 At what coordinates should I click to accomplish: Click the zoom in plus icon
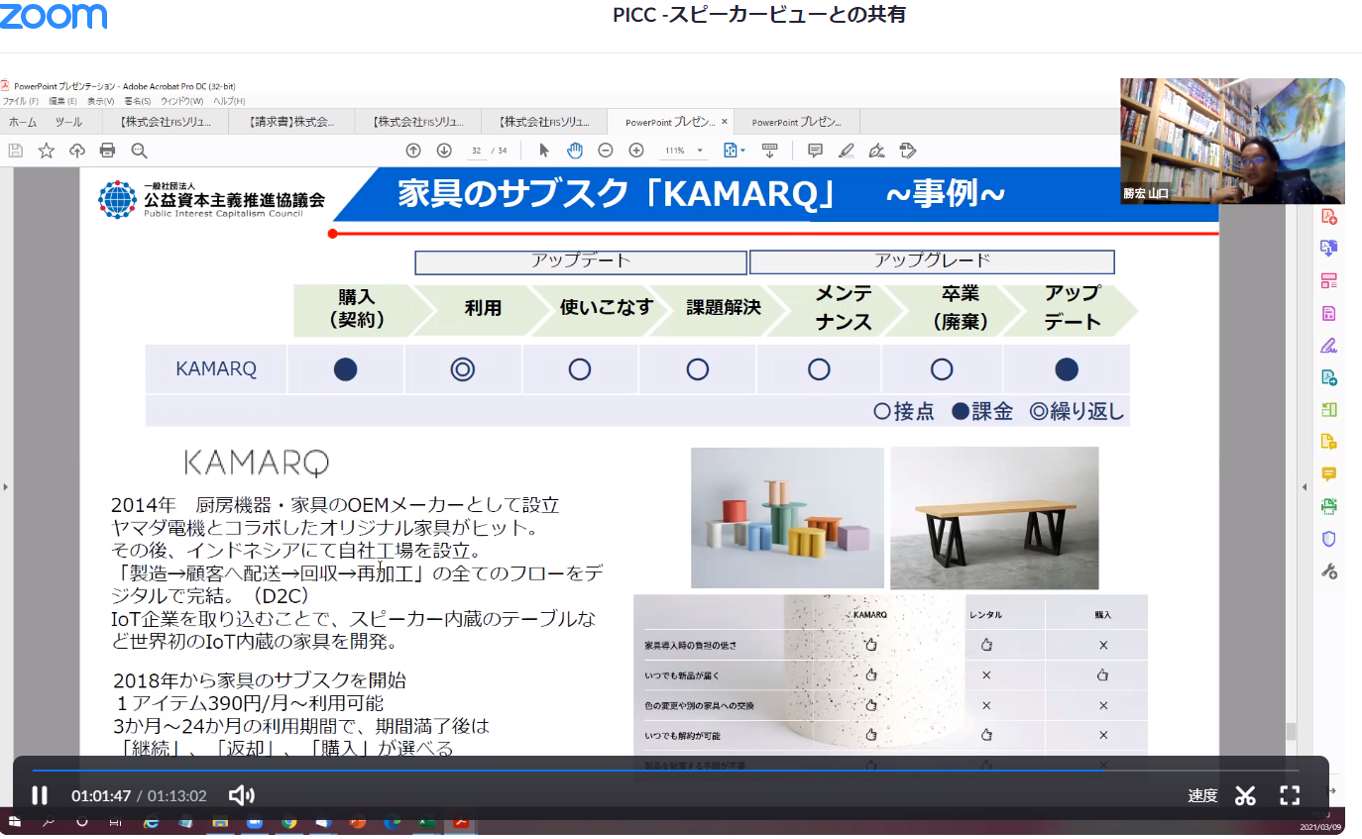pyautogui.click(x=636, y=151)
